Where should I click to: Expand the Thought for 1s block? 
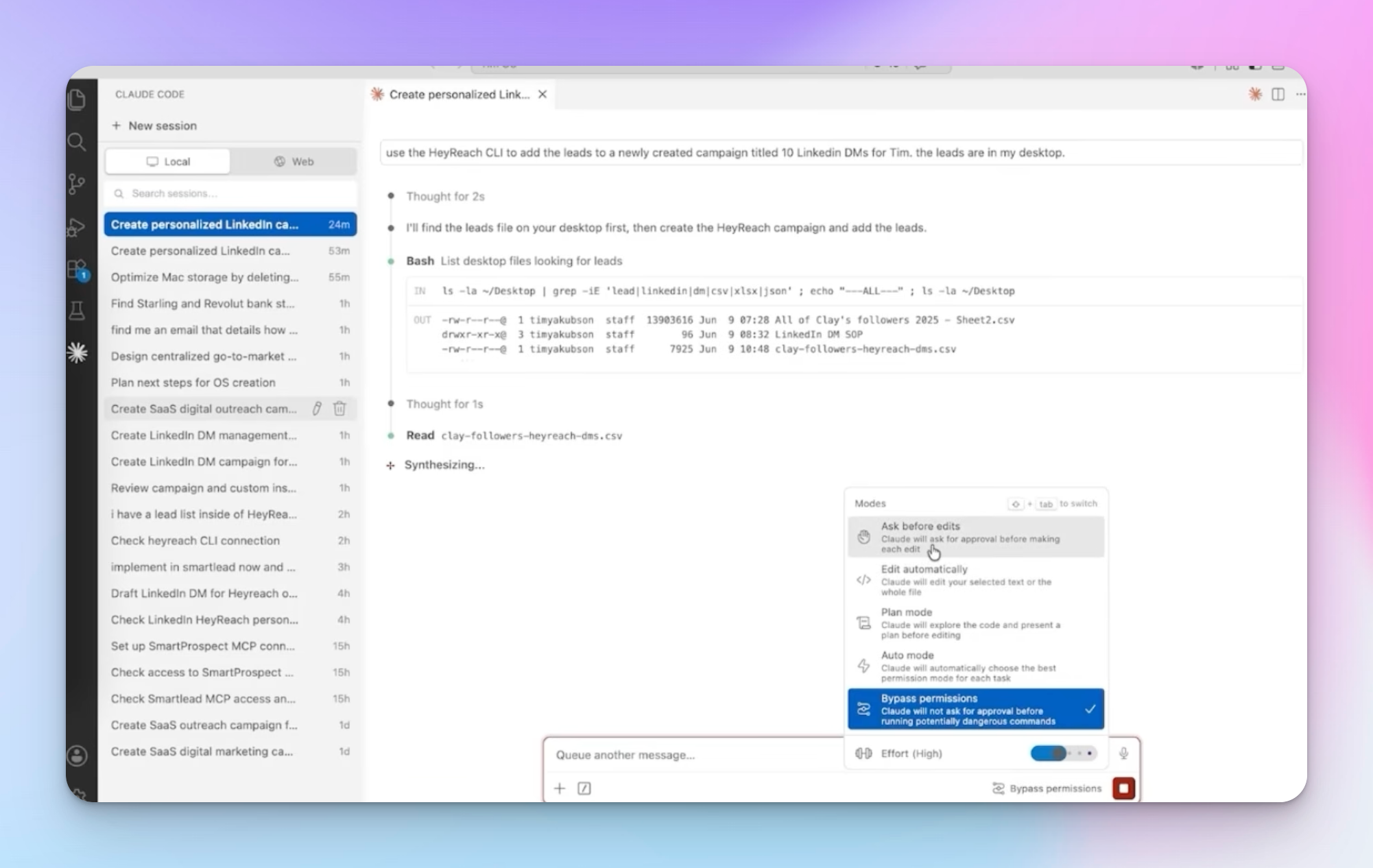(444, 404)
